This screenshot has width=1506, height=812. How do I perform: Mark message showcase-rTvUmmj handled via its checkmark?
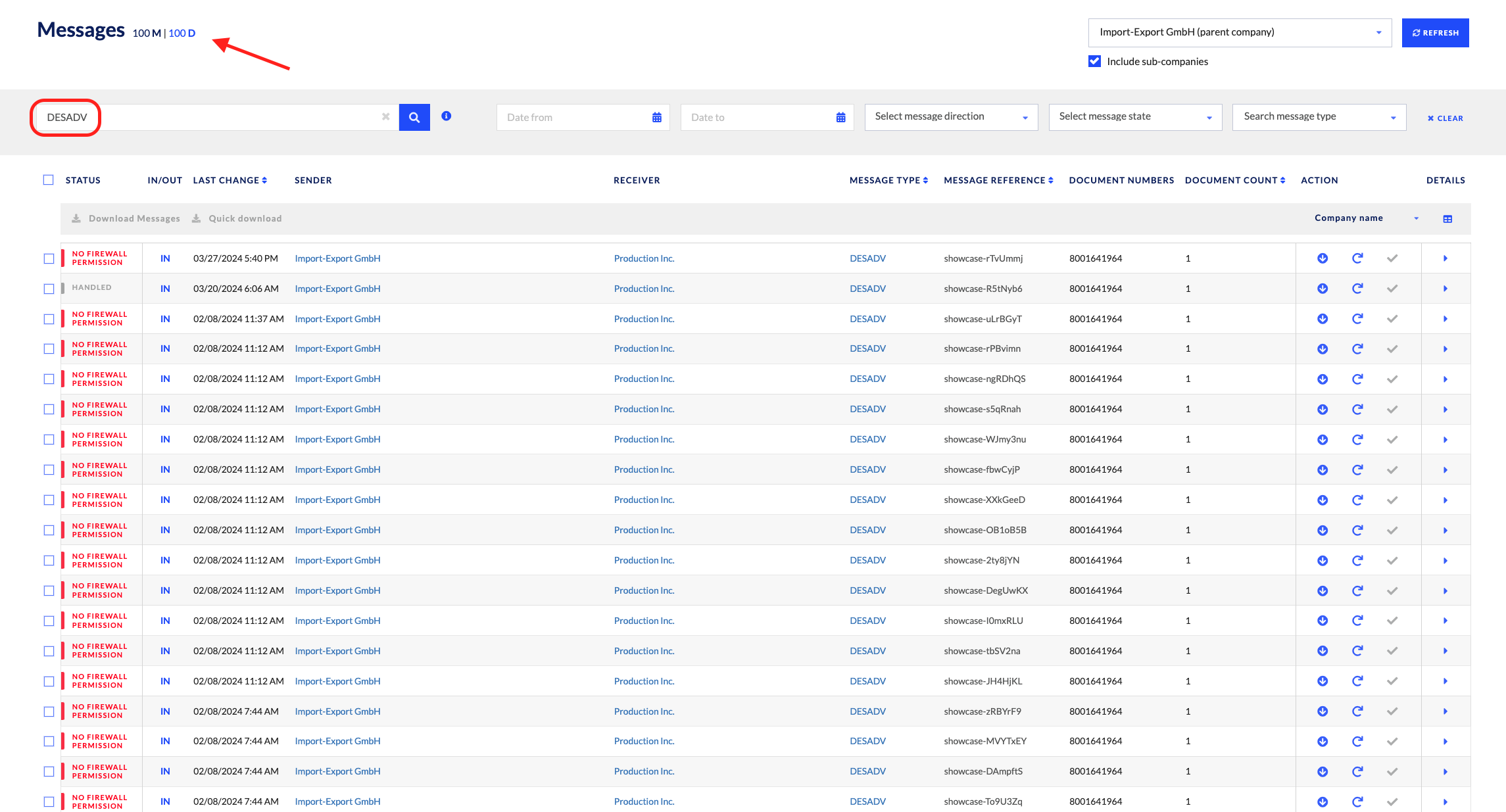pyautogui.click(x=1392, y=258)
